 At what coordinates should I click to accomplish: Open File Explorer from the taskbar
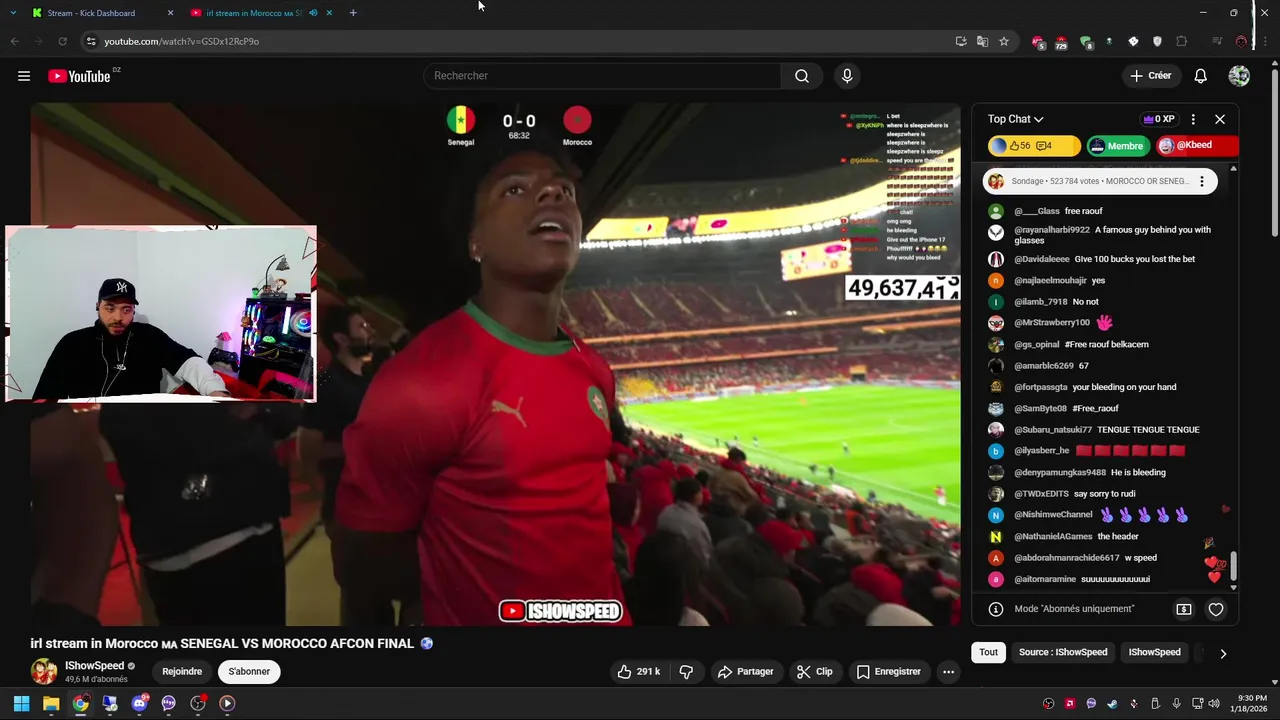(51, 703)
